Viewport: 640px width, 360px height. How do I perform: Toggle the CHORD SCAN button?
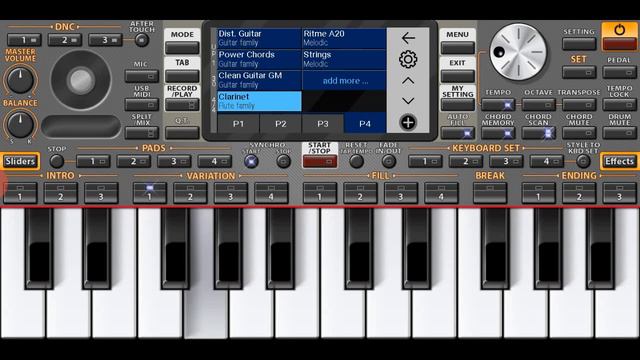pyautogui.click(x=538, y=133)
